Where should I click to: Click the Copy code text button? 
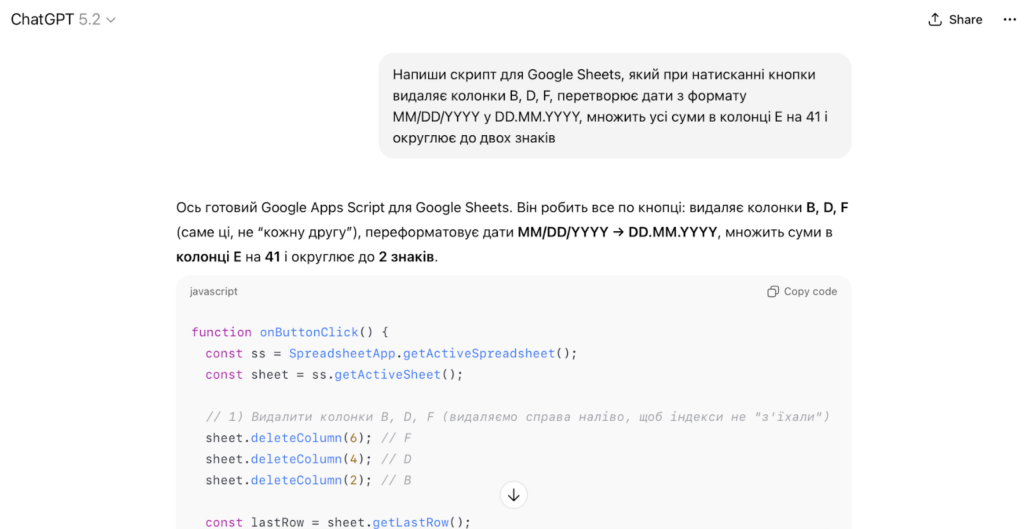810,292
